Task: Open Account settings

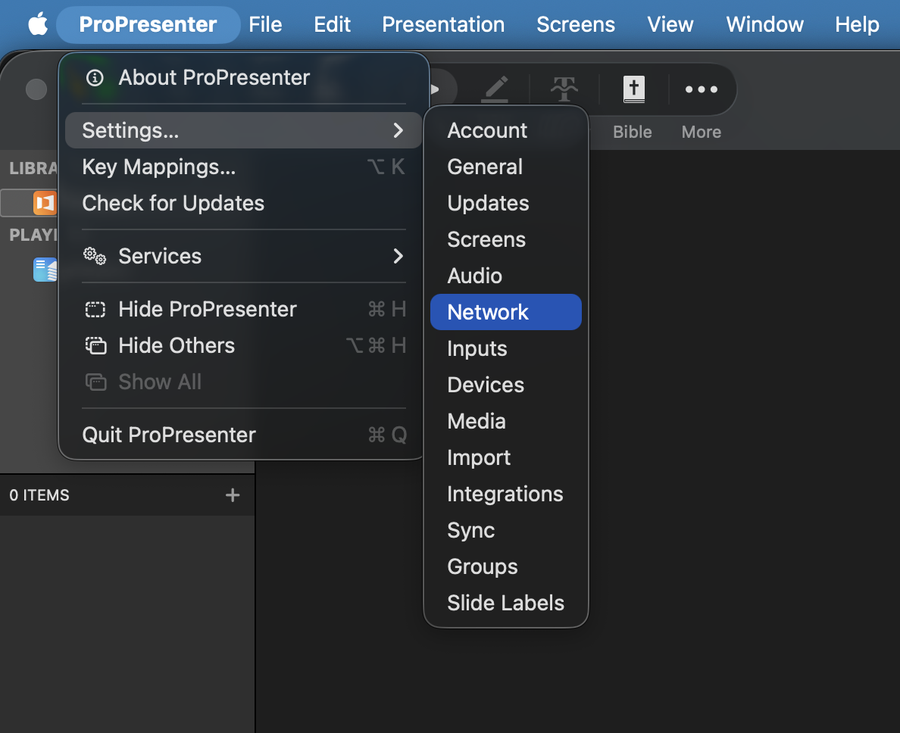Action: pyautogui.click(x=506, y=130)
